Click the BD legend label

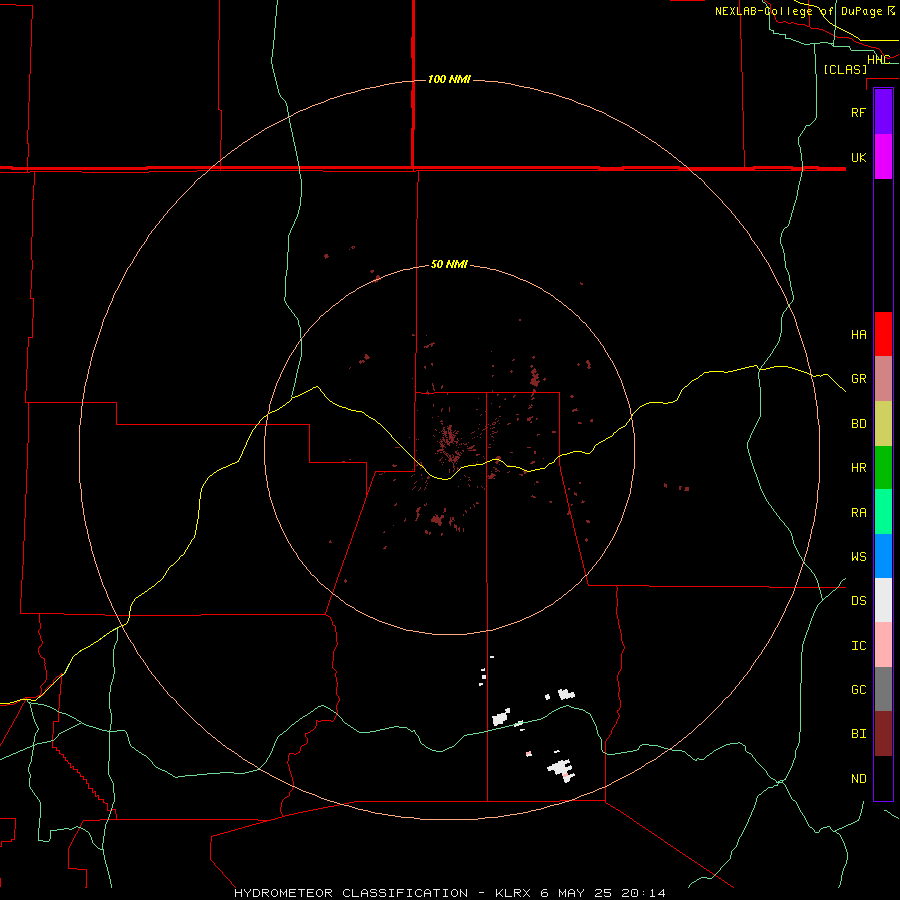[858, 424]
